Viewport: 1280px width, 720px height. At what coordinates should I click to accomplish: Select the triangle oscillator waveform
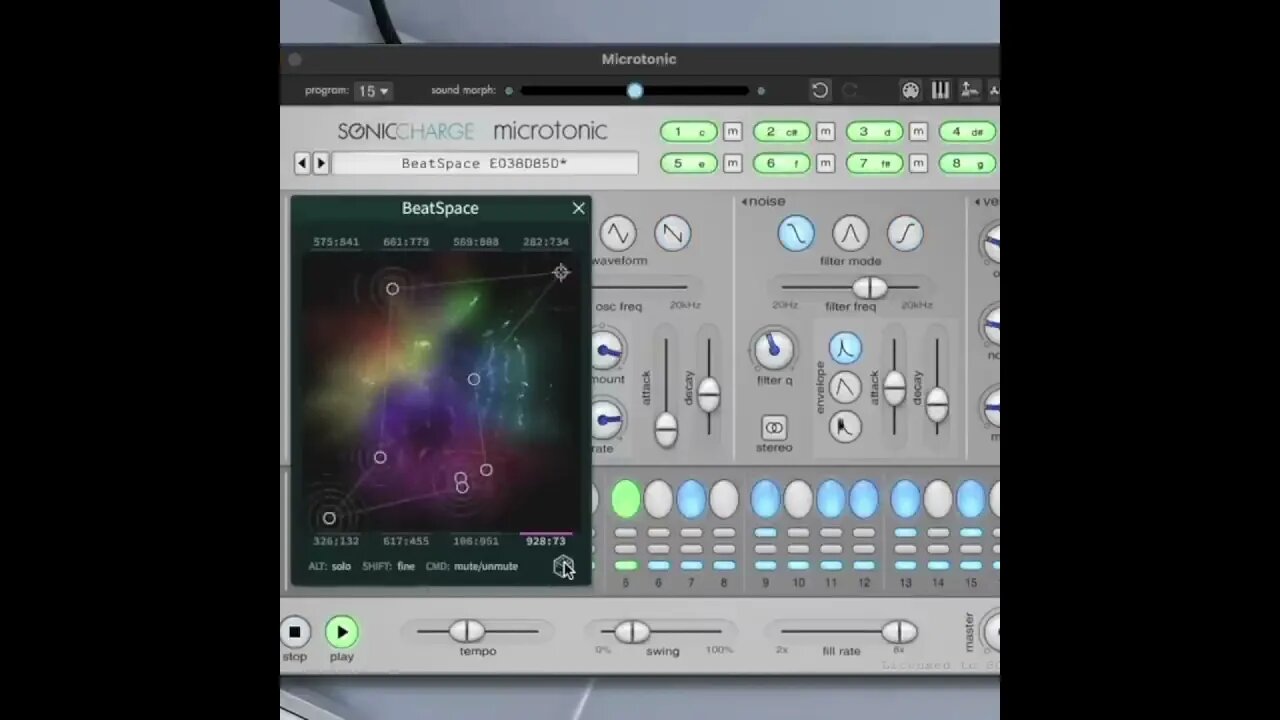point(617,233)
